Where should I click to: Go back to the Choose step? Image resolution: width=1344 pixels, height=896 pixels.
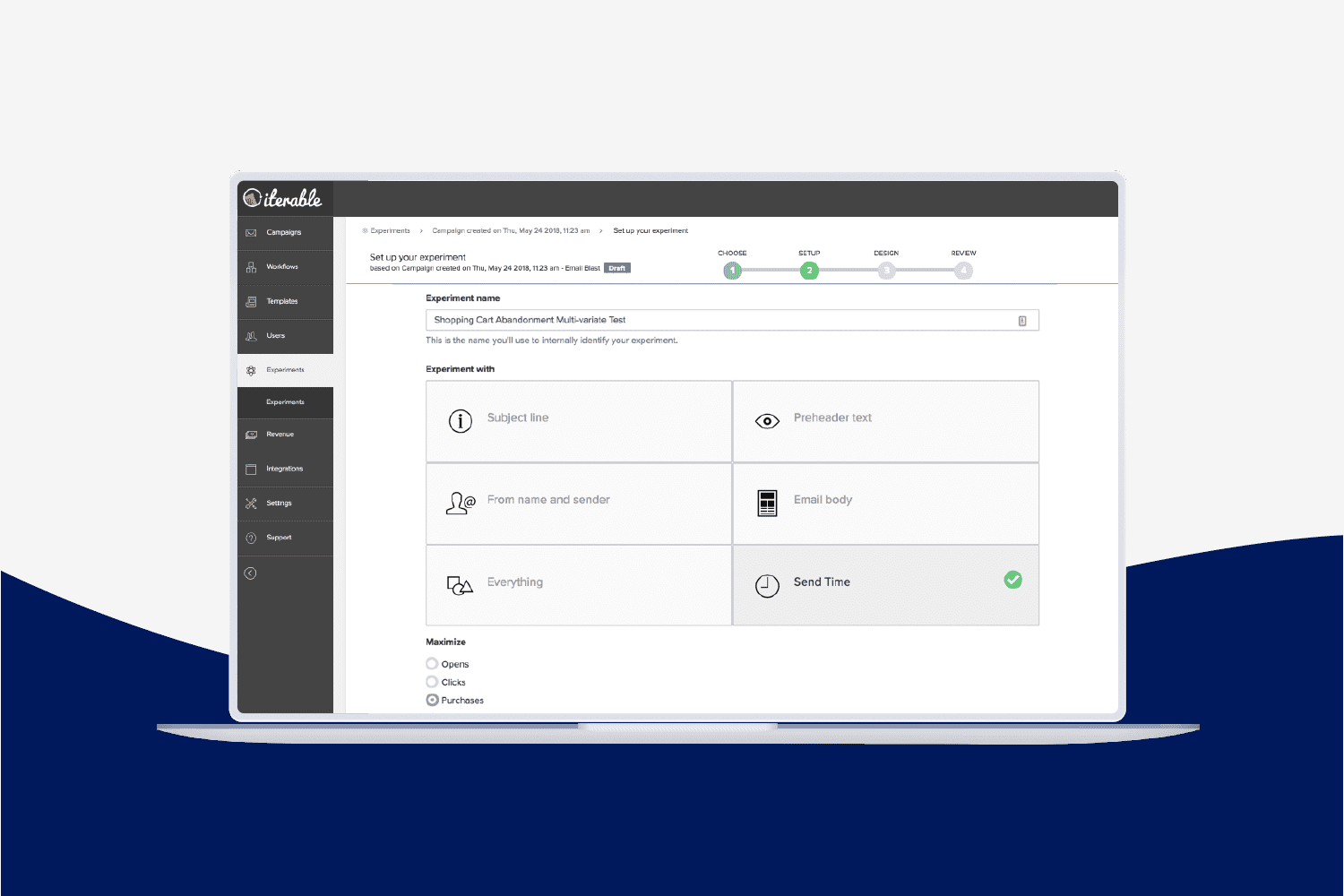tap(732, 271)
